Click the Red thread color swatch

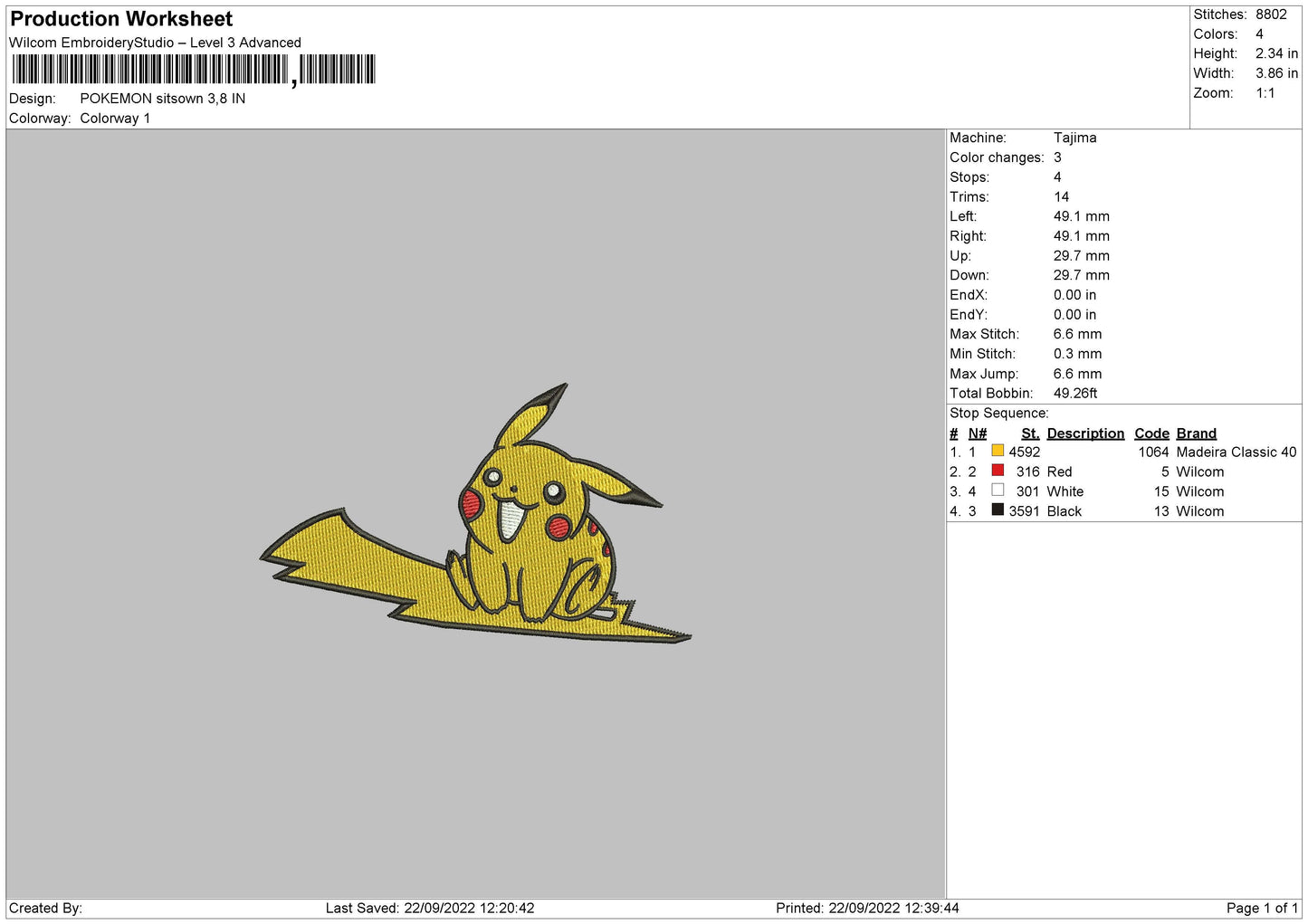pos(998,471)
